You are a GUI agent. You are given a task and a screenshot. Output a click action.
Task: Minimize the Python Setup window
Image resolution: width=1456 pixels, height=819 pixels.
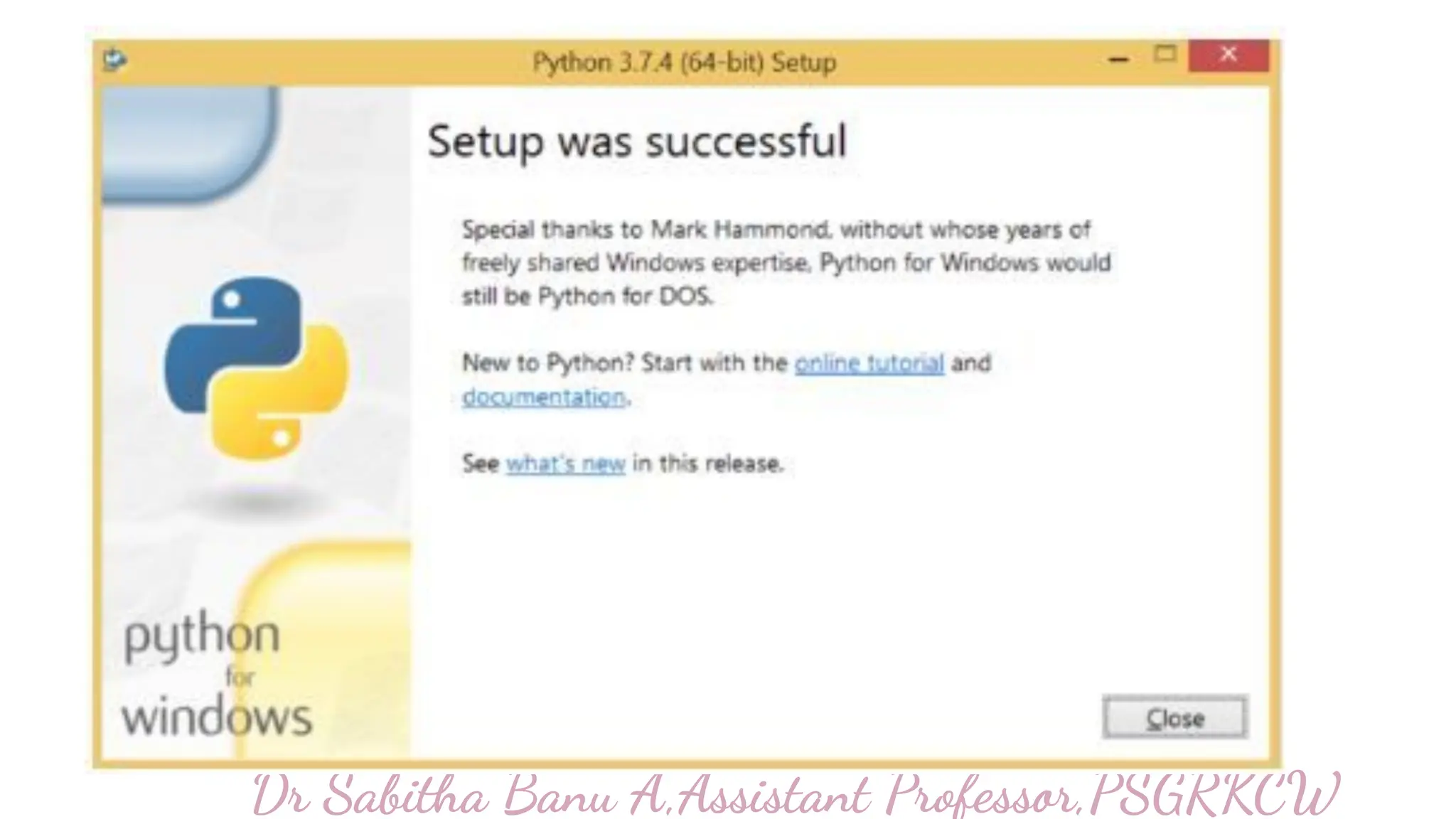(1118, 60)
